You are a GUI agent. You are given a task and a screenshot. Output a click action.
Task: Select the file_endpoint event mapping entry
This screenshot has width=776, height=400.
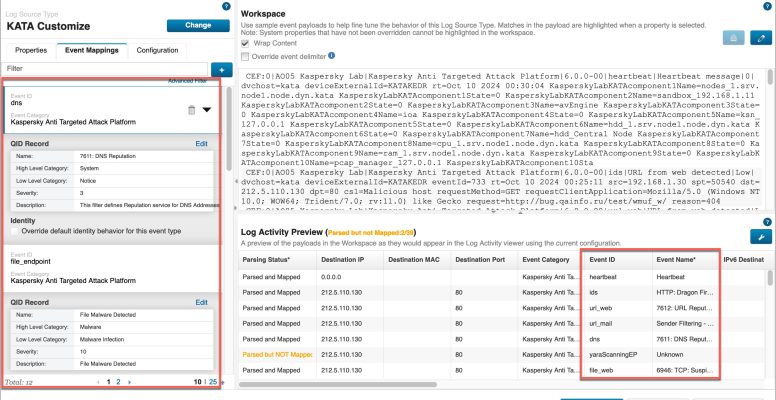pyautogui.click(x=111, y=269)
